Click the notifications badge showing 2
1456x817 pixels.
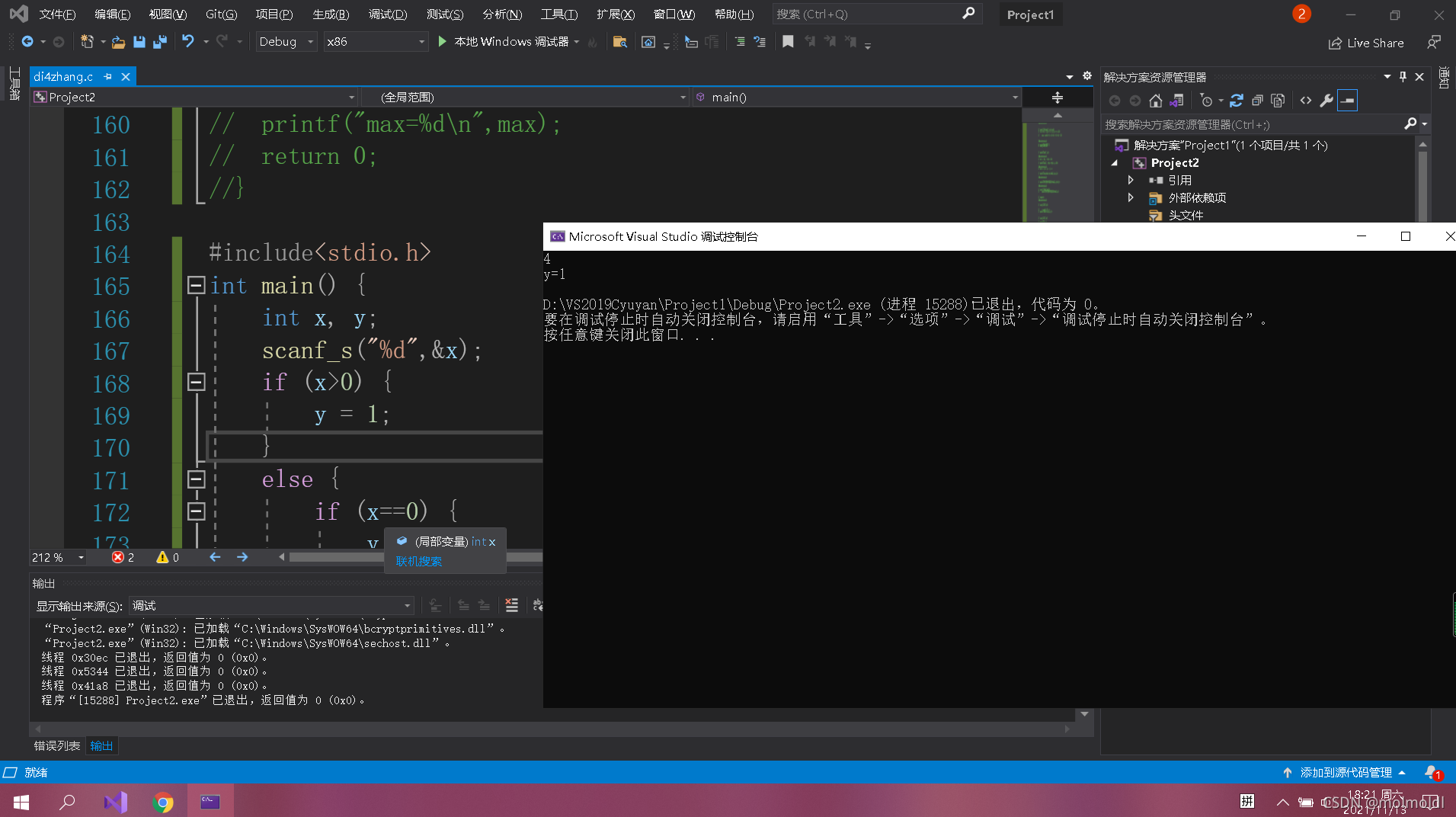pyautogui.click(x=1301, y=14)
